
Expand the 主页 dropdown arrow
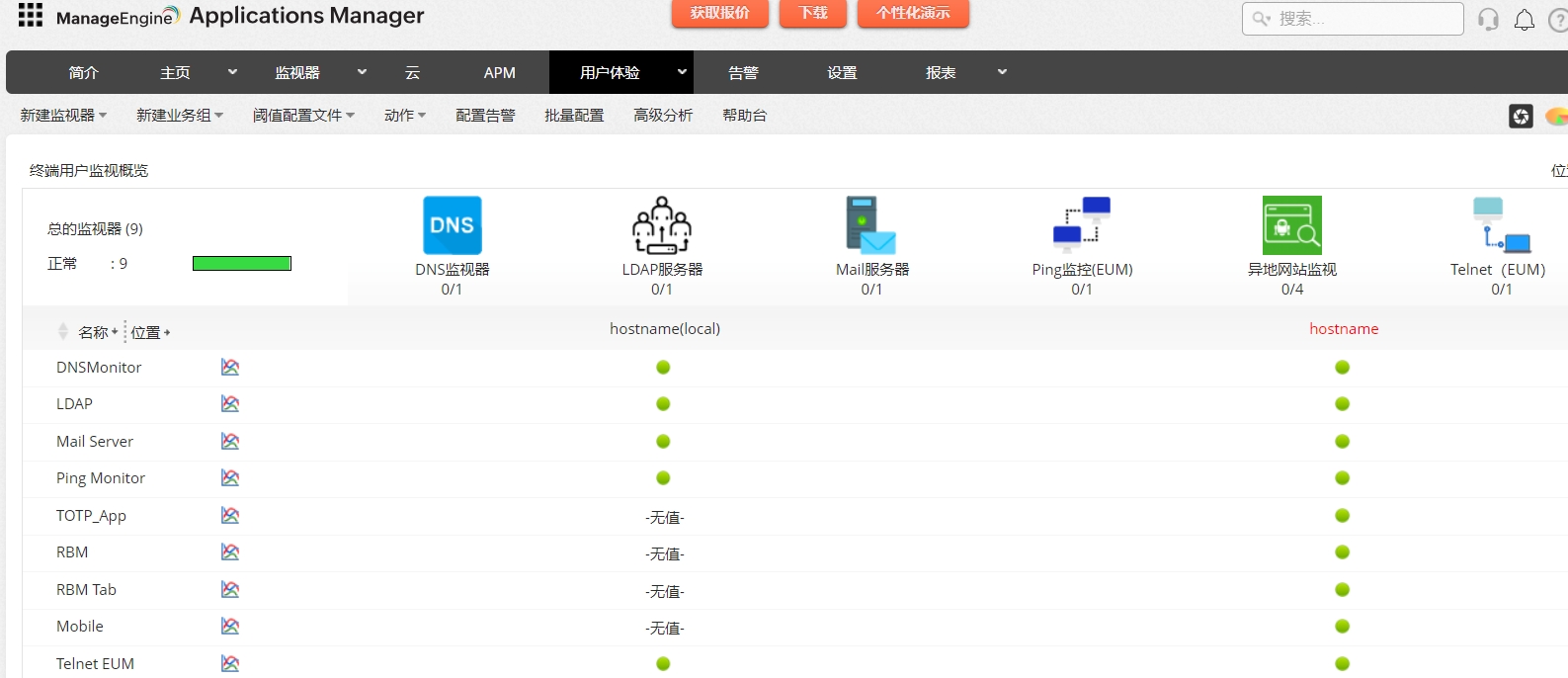232,72
